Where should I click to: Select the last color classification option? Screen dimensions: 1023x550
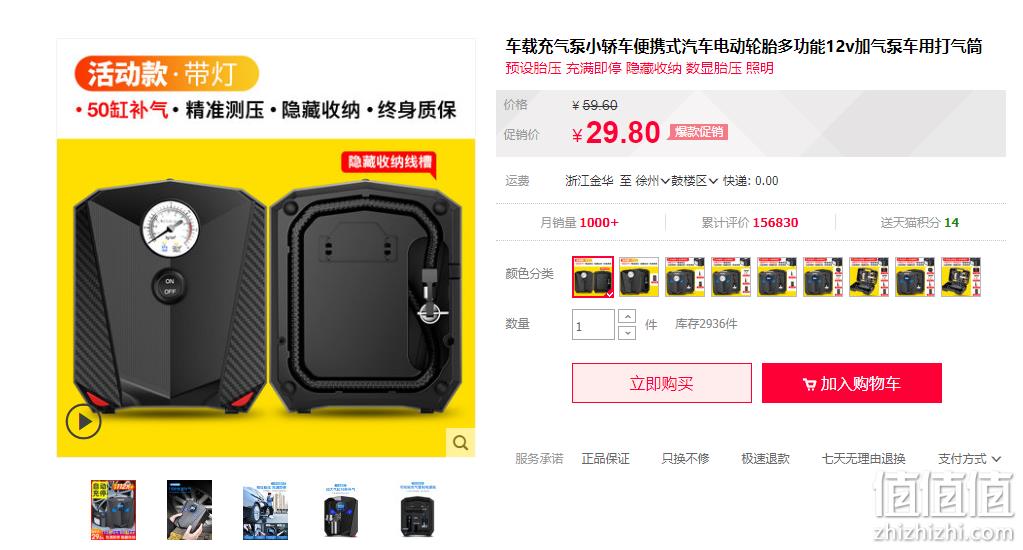[960, 277]
